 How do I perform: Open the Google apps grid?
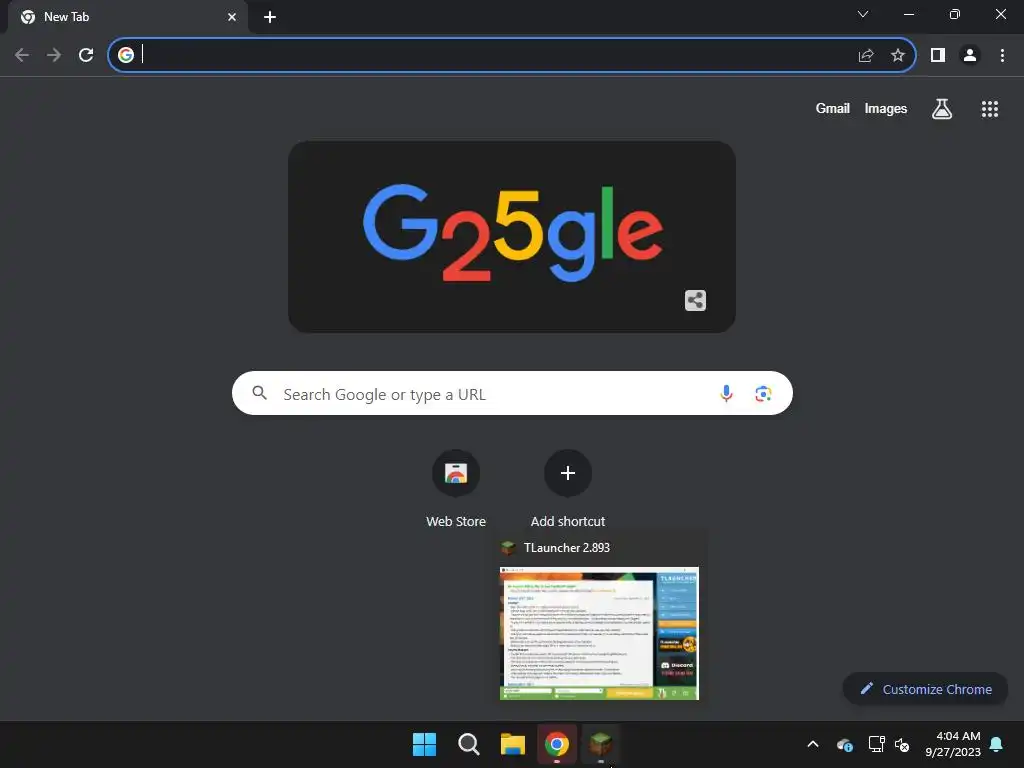[989, 108]
